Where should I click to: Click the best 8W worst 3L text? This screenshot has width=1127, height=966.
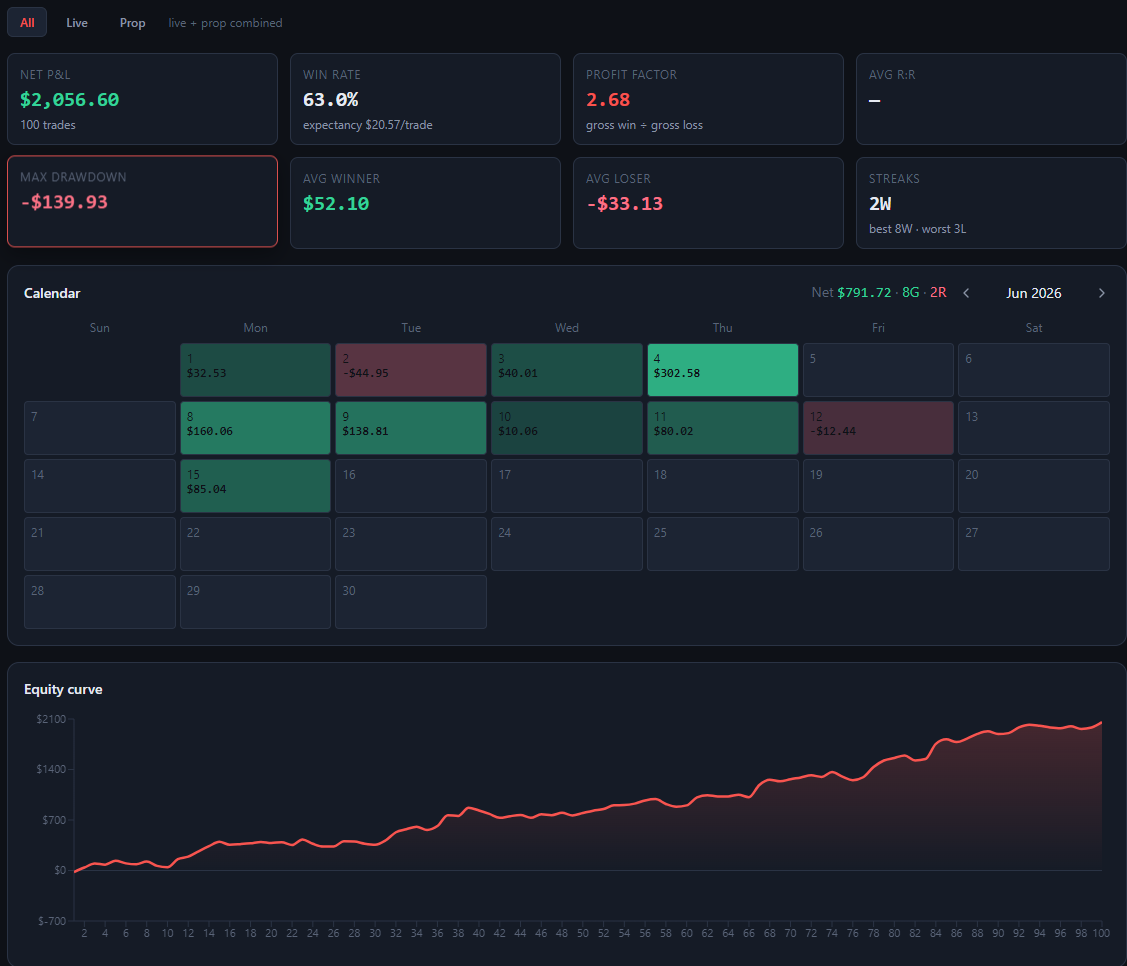click(x=917, y=229)
